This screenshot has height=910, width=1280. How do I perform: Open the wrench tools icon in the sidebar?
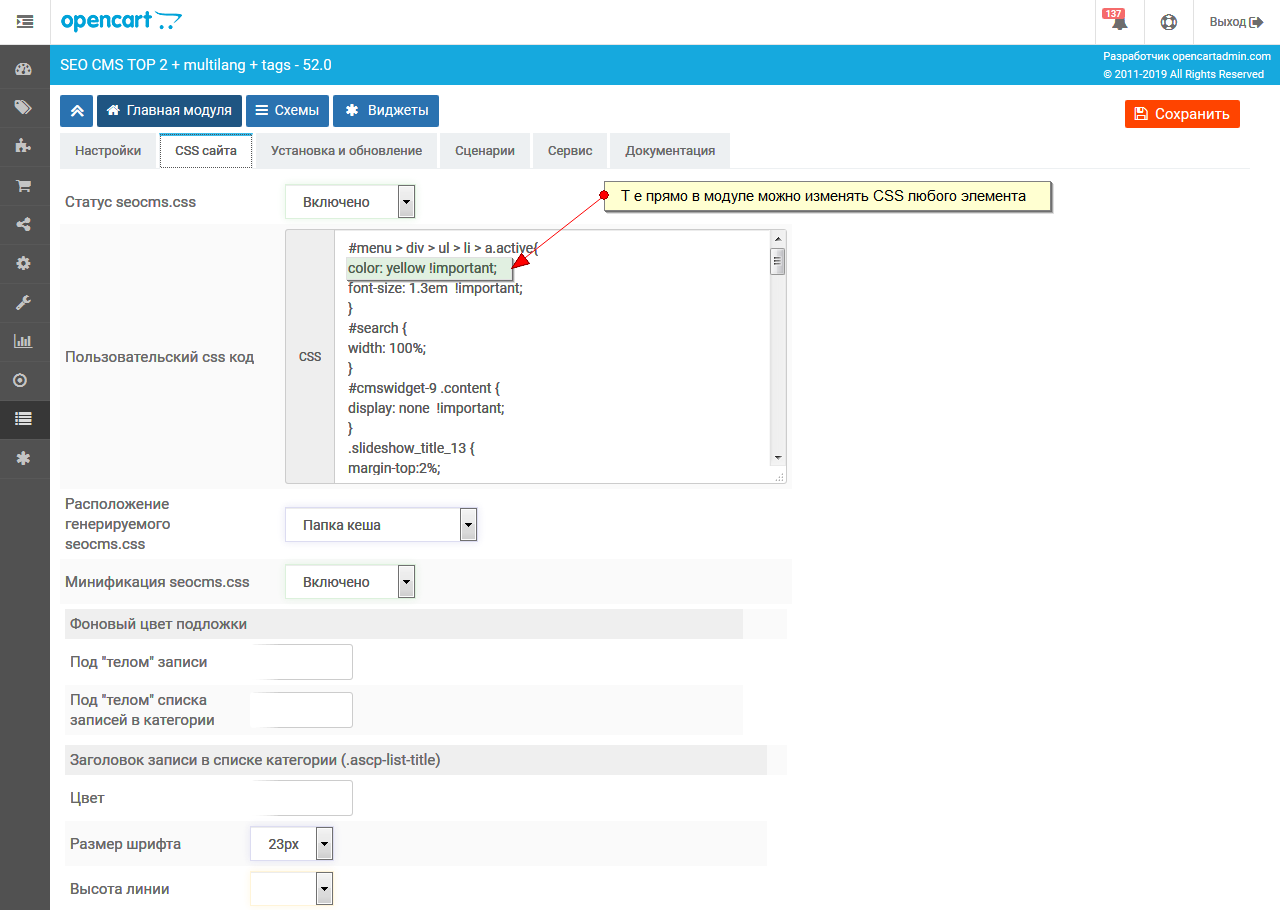[x=24, y=302]
